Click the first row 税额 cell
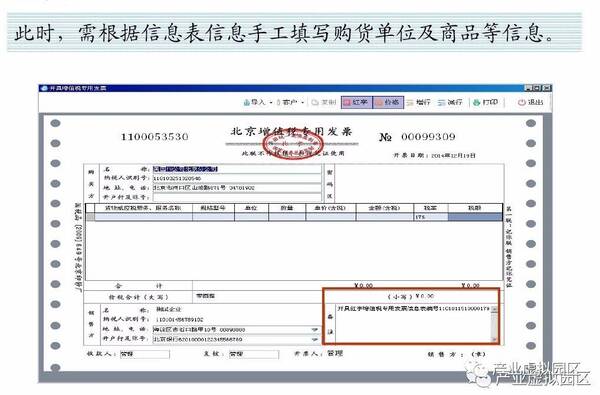The width and height of the screenshot is (600, 395). tap(475, 217)
